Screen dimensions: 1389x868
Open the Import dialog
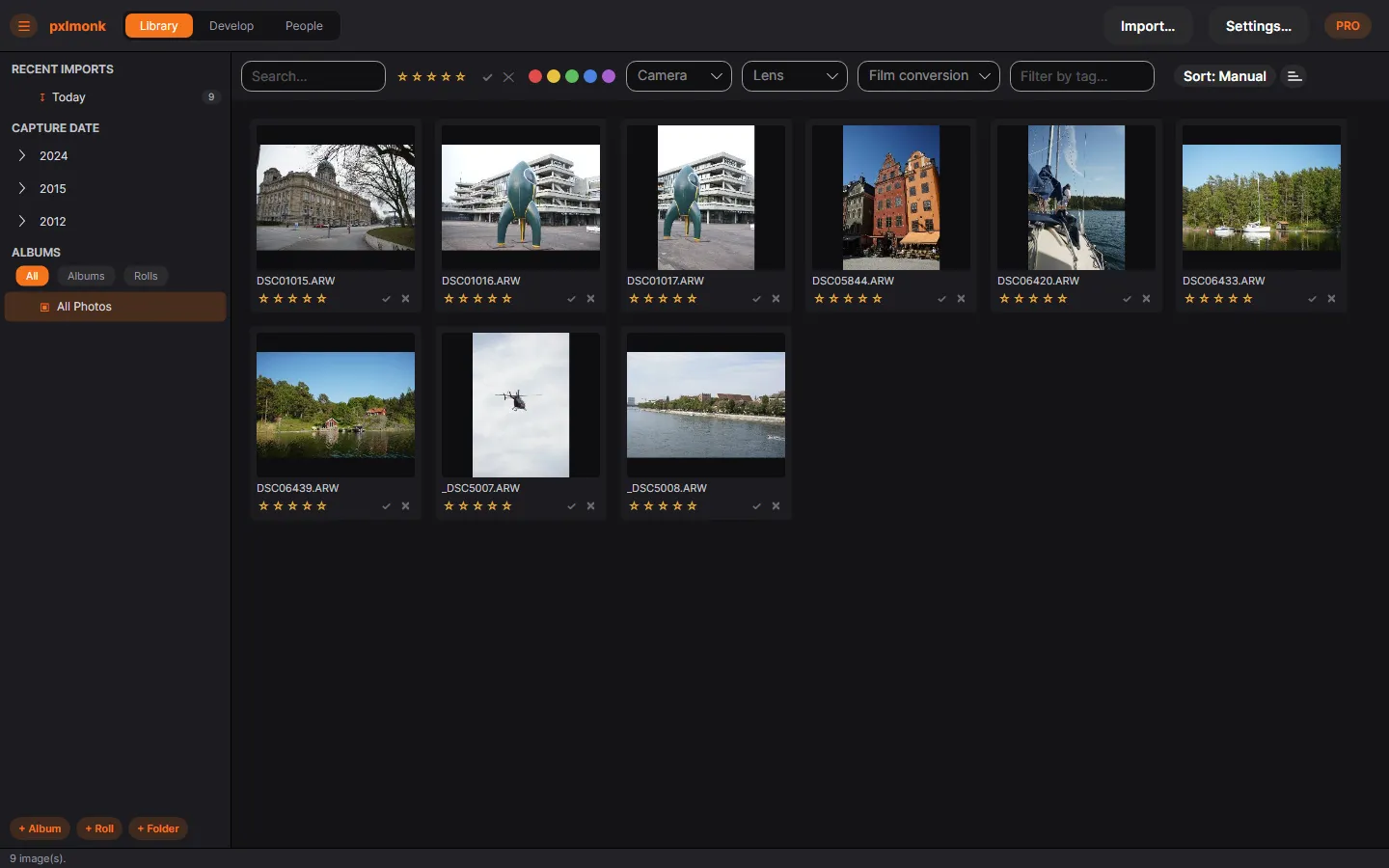[1148, 26]
